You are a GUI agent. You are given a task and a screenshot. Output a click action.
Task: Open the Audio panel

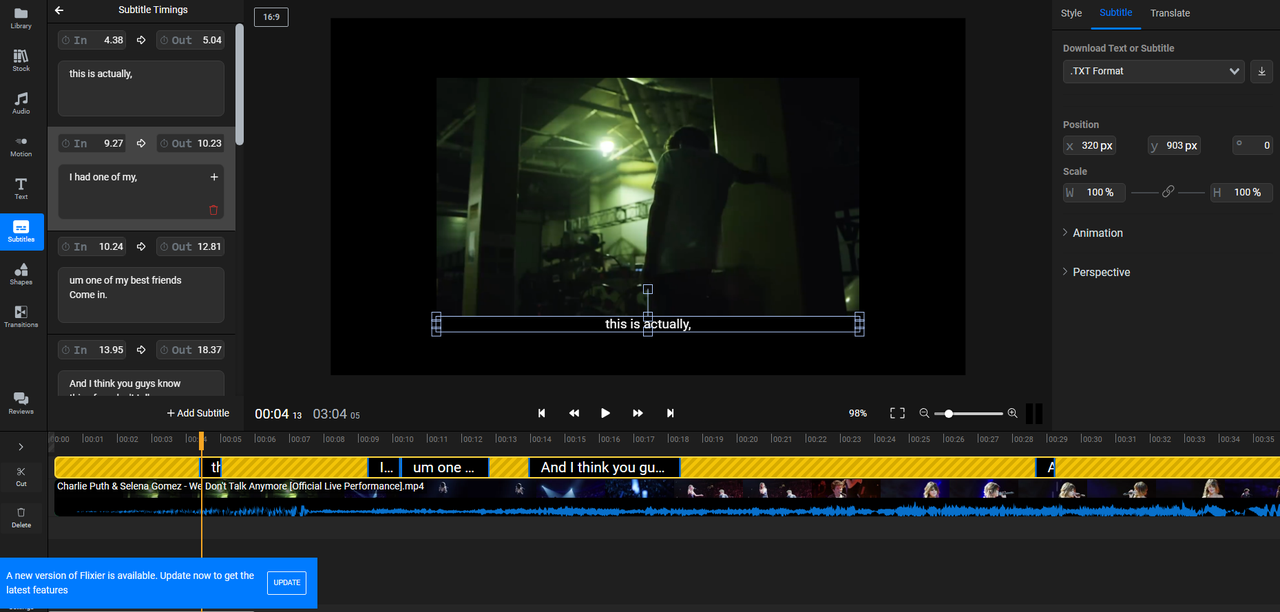[21, 103]
